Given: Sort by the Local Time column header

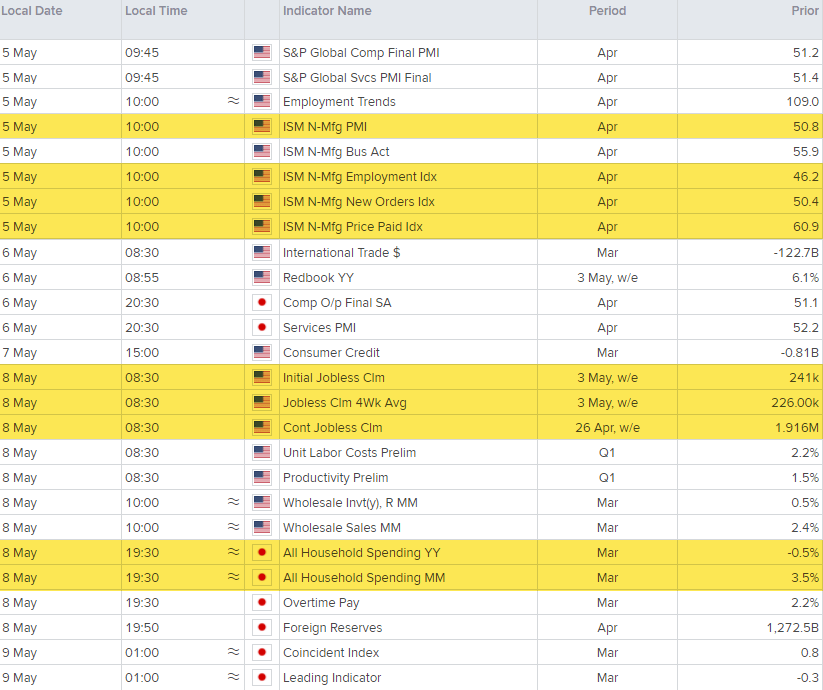Looking at the screenshot, I should [154, 11].
